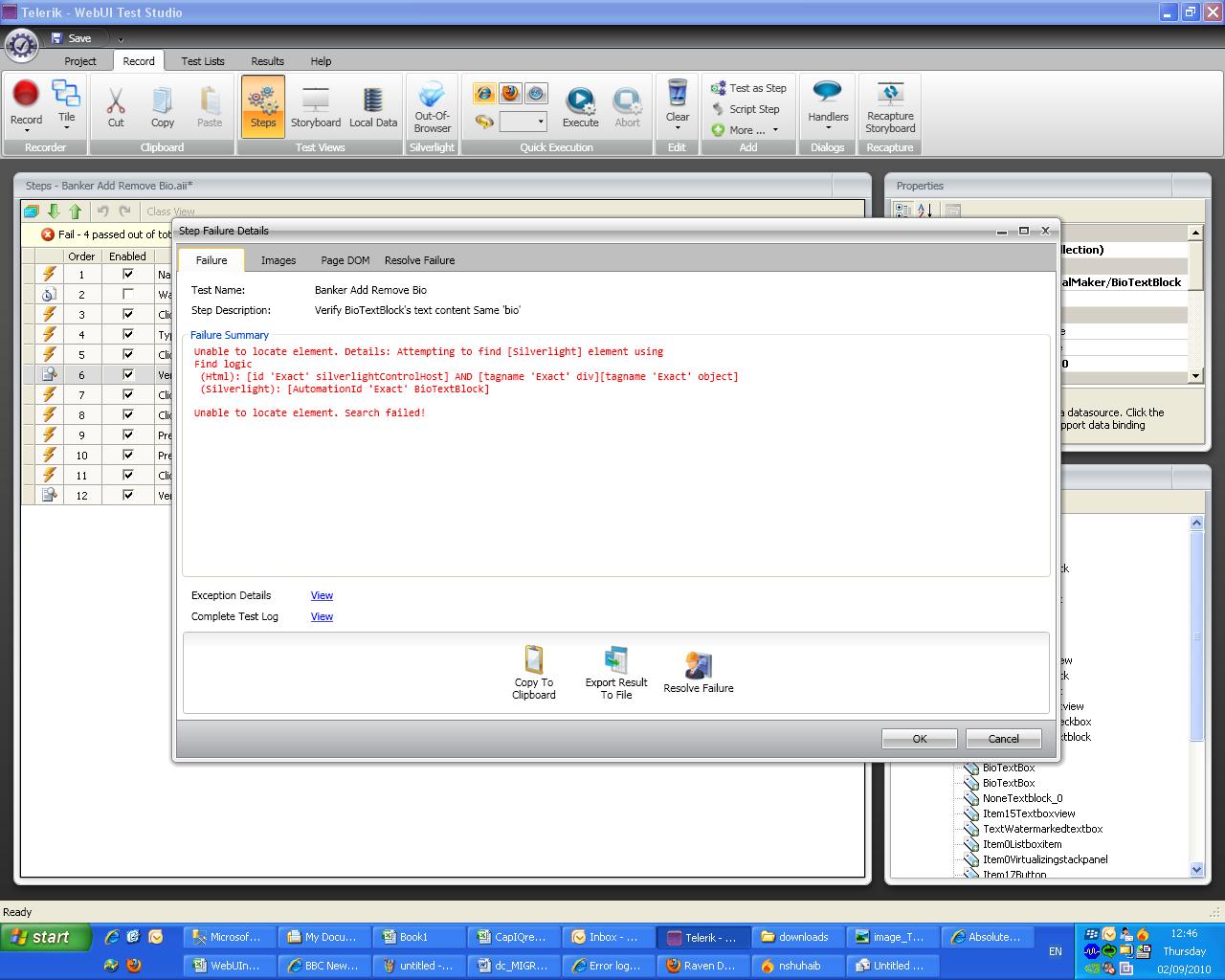Image resolution: width=1225 pixels, height=980 pixels.
Task: Move step down with green down arrow
Action: click(x=54, y=212)
